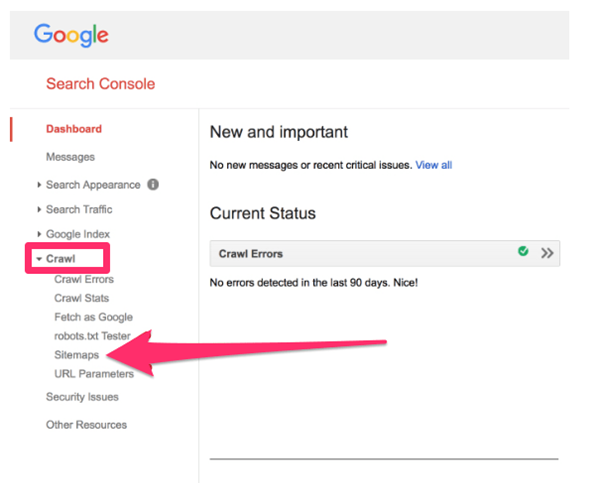Click 'No new messages or recent critical issues' text

click(x=311, y=165)
